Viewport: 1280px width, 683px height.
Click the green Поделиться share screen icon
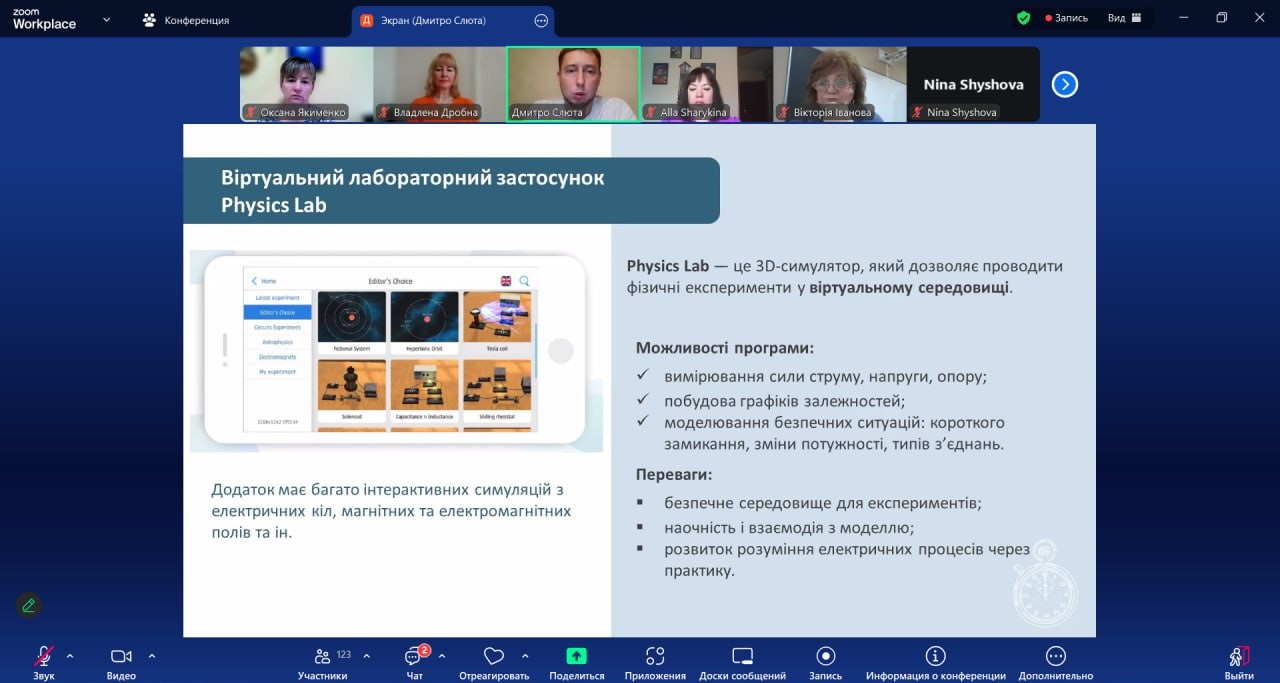tap(576, 656)
